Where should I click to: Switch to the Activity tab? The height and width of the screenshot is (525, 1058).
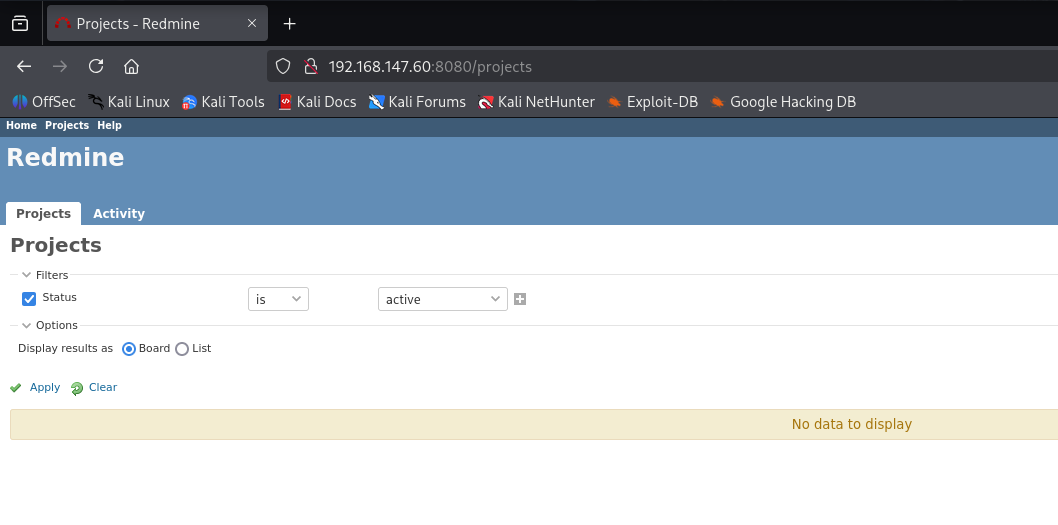coord(119,213)
